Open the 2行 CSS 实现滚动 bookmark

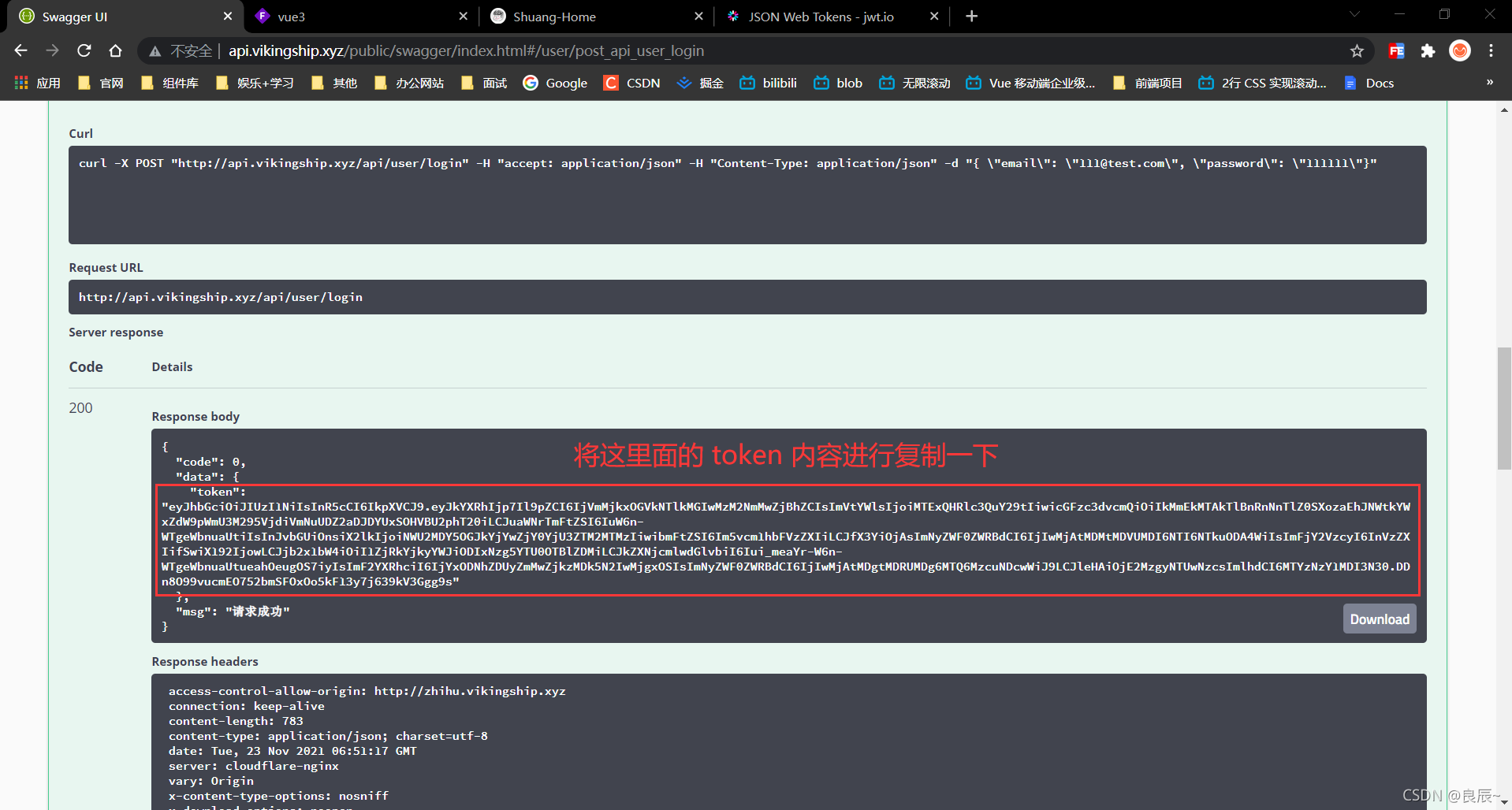click(1262, 83)
